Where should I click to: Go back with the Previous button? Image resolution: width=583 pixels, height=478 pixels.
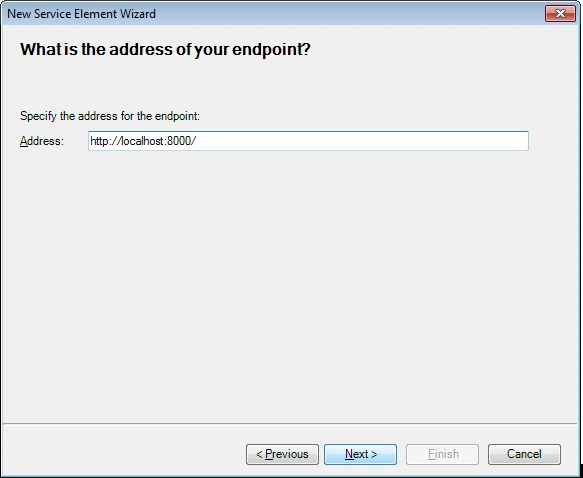(x=282, y=454)
